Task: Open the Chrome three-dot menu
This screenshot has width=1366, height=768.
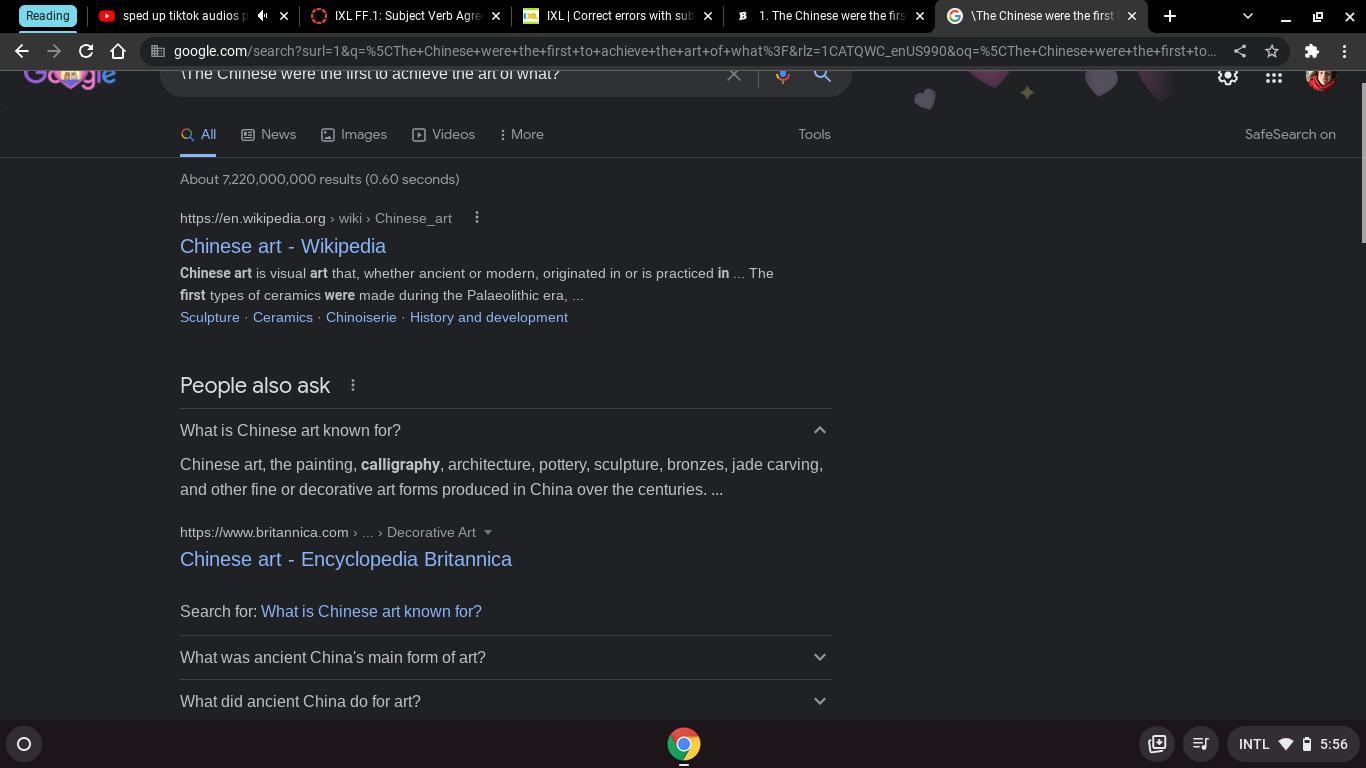Action: pyautogui.click(x=1344, y=51)
